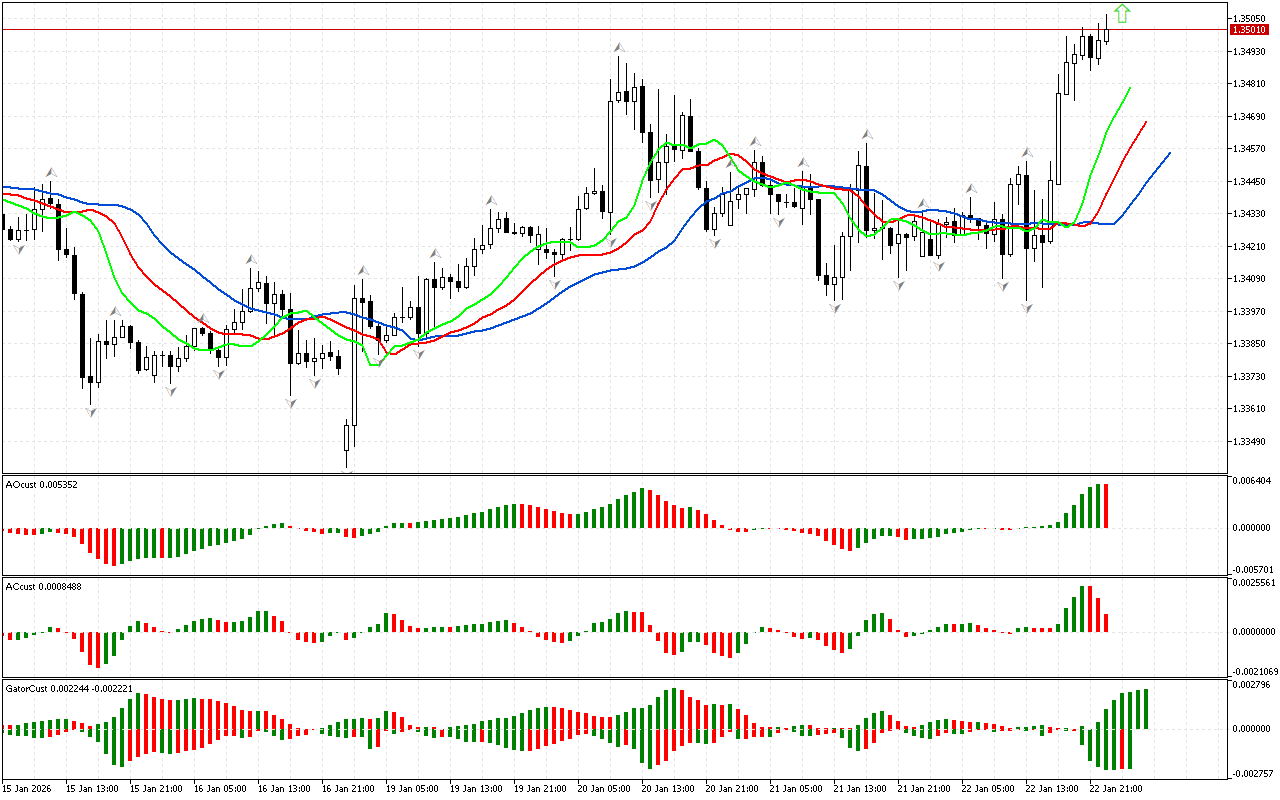Click the last red bar in AOcust histogram
The height and width of the screenshot is (800, 1280).
click(x=1106, y=506)
